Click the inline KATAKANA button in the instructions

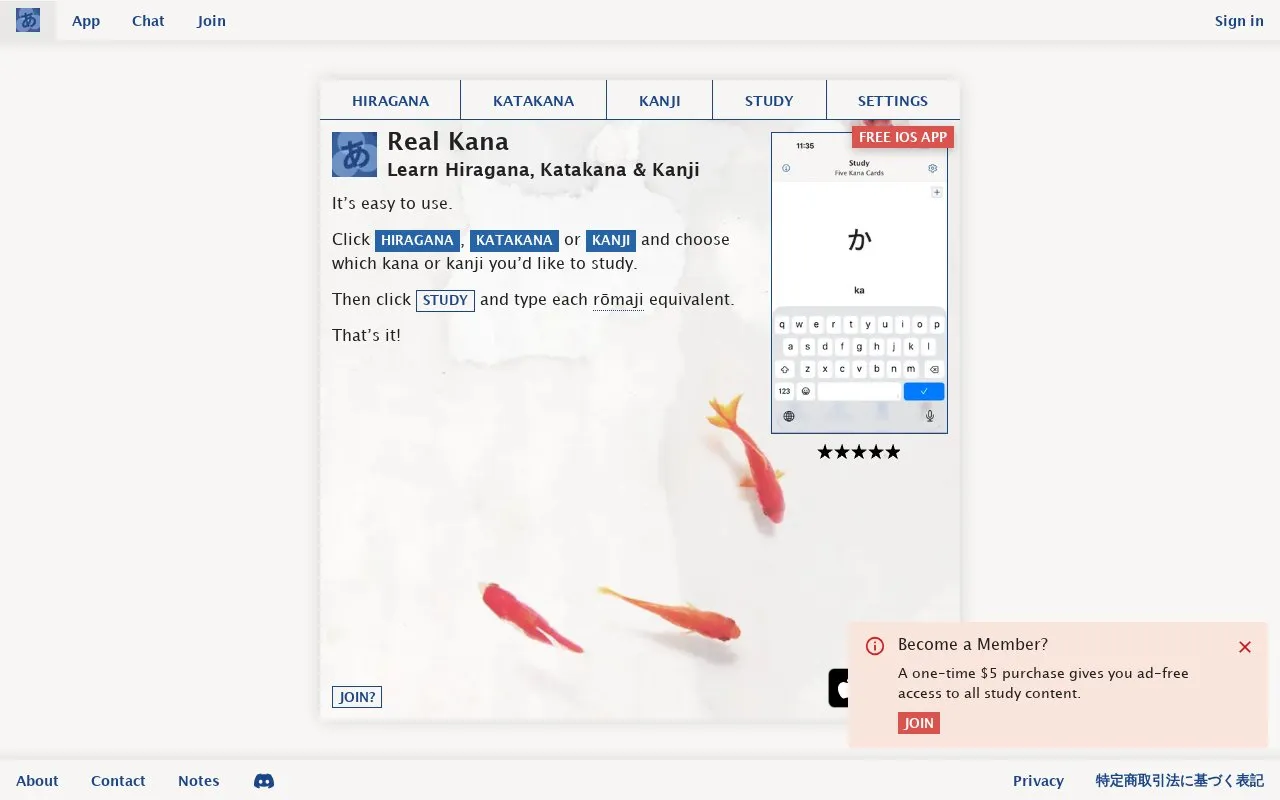click(x=514, y=240)
